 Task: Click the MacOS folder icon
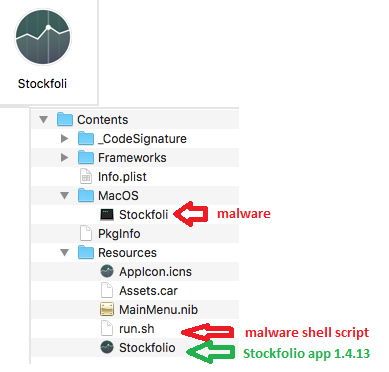[x=86, y=195]
